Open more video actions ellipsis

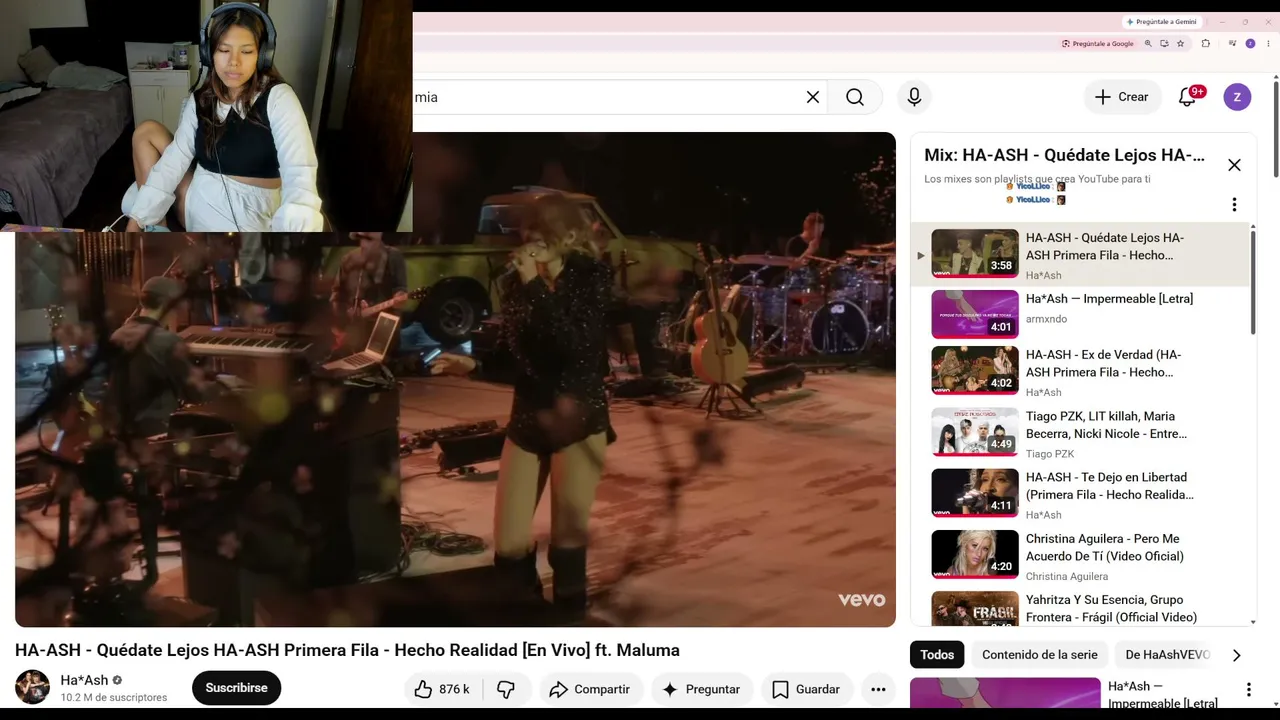pos(878,689)
